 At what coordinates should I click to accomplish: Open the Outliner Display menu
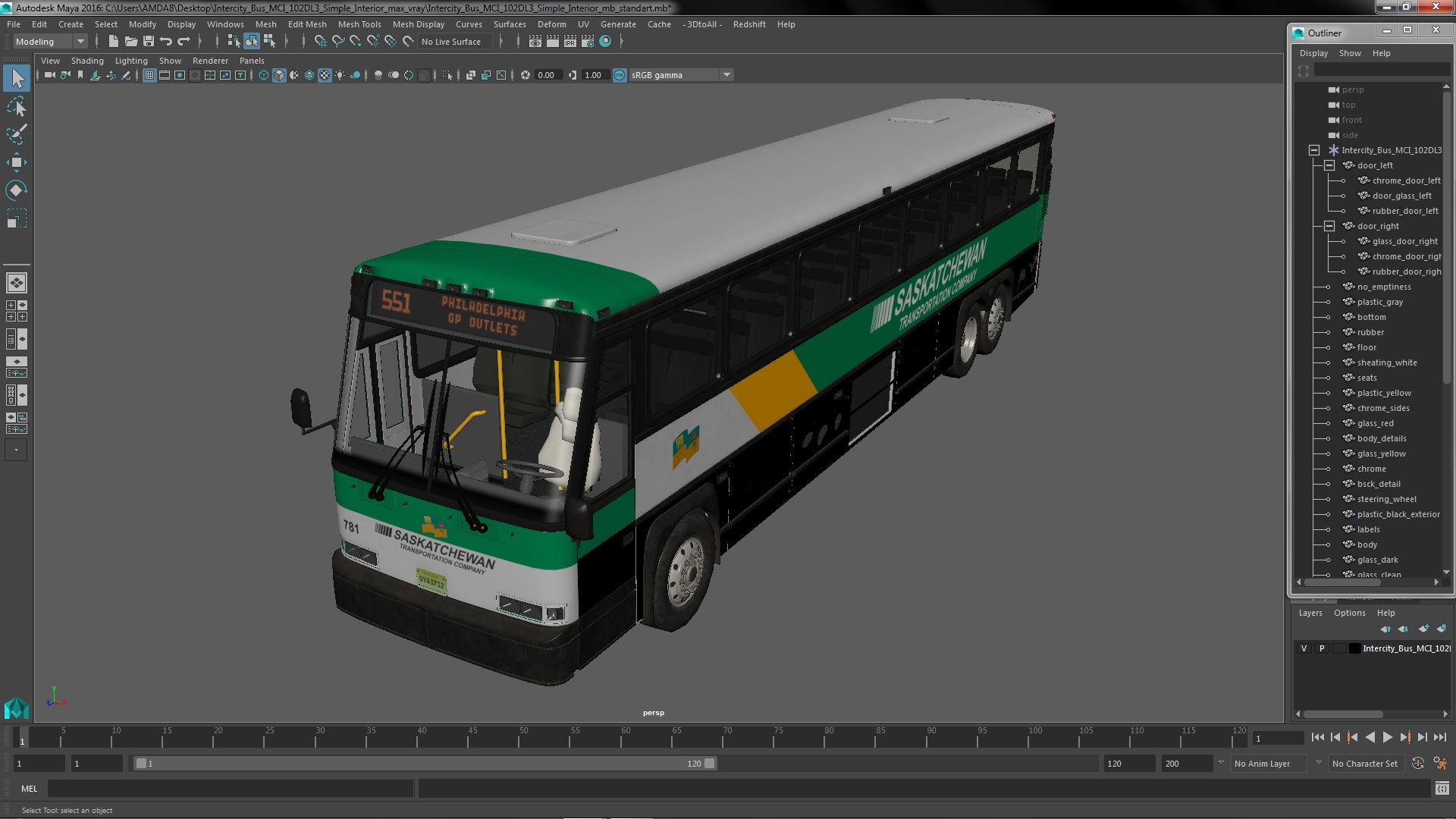pos(1313,53)
